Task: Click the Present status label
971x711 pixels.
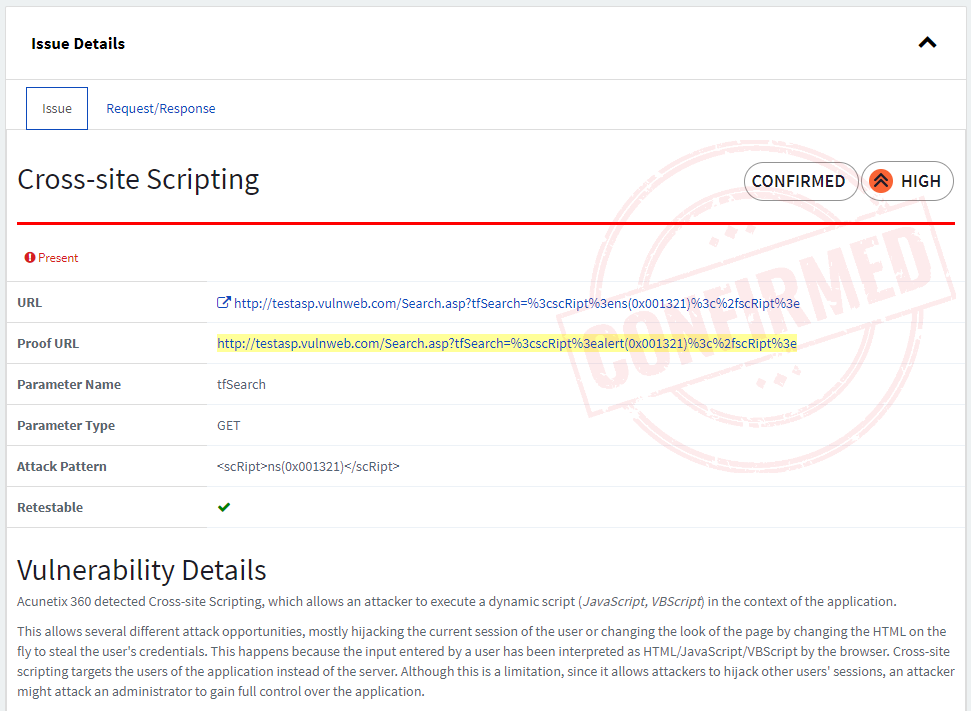Action: pos(58,258)
